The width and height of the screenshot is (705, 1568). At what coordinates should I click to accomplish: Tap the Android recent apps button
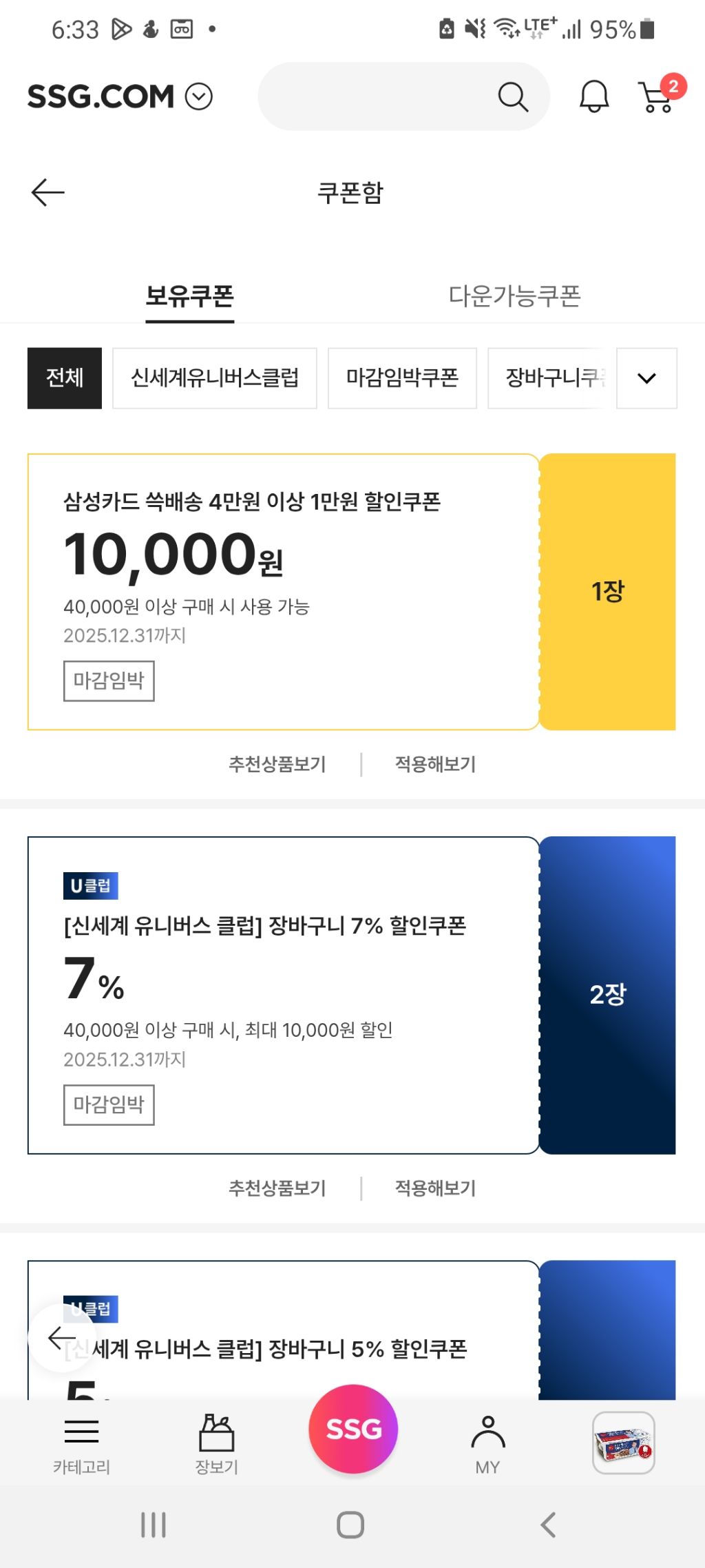click(153, 1525)
